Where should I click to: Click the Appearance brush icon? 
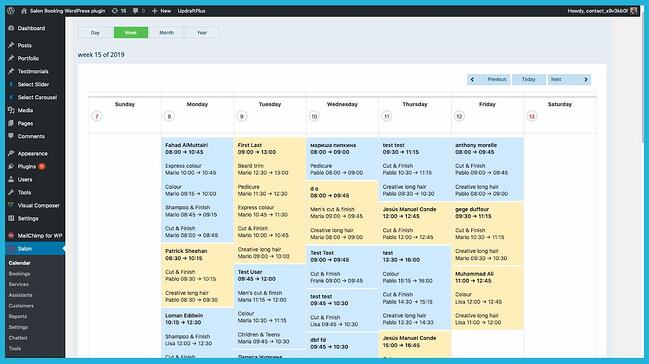tap(11, 153)
